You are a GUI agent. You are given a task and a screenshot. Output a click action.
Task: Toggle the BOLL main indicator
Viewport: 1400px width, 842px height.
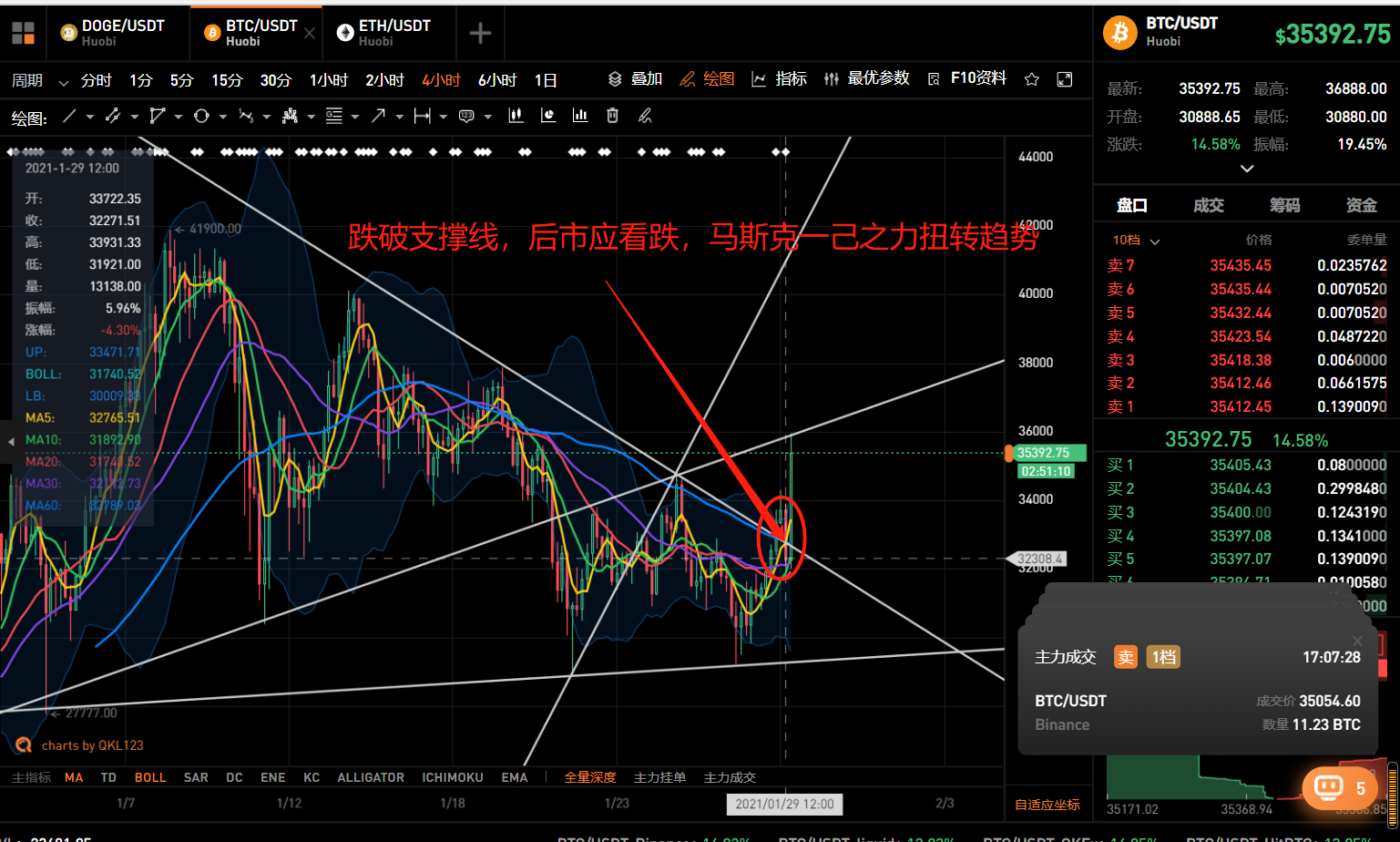(150, 777)
